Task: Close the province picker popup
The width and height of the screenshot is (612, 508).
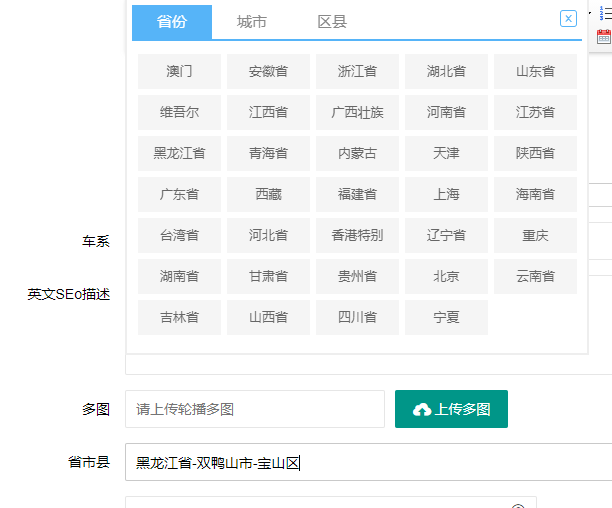Action: 568,19
